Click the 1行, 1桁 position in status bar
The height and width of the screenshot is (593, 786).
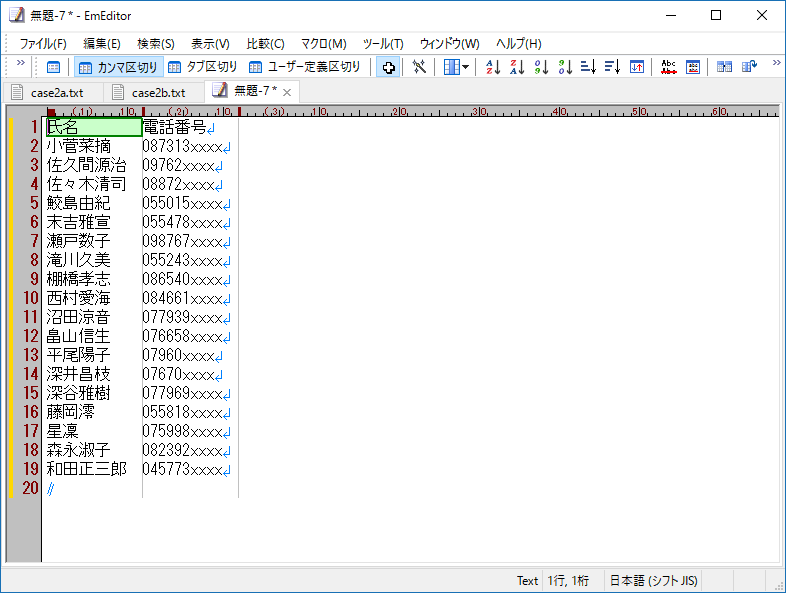(x=568, y=580)
